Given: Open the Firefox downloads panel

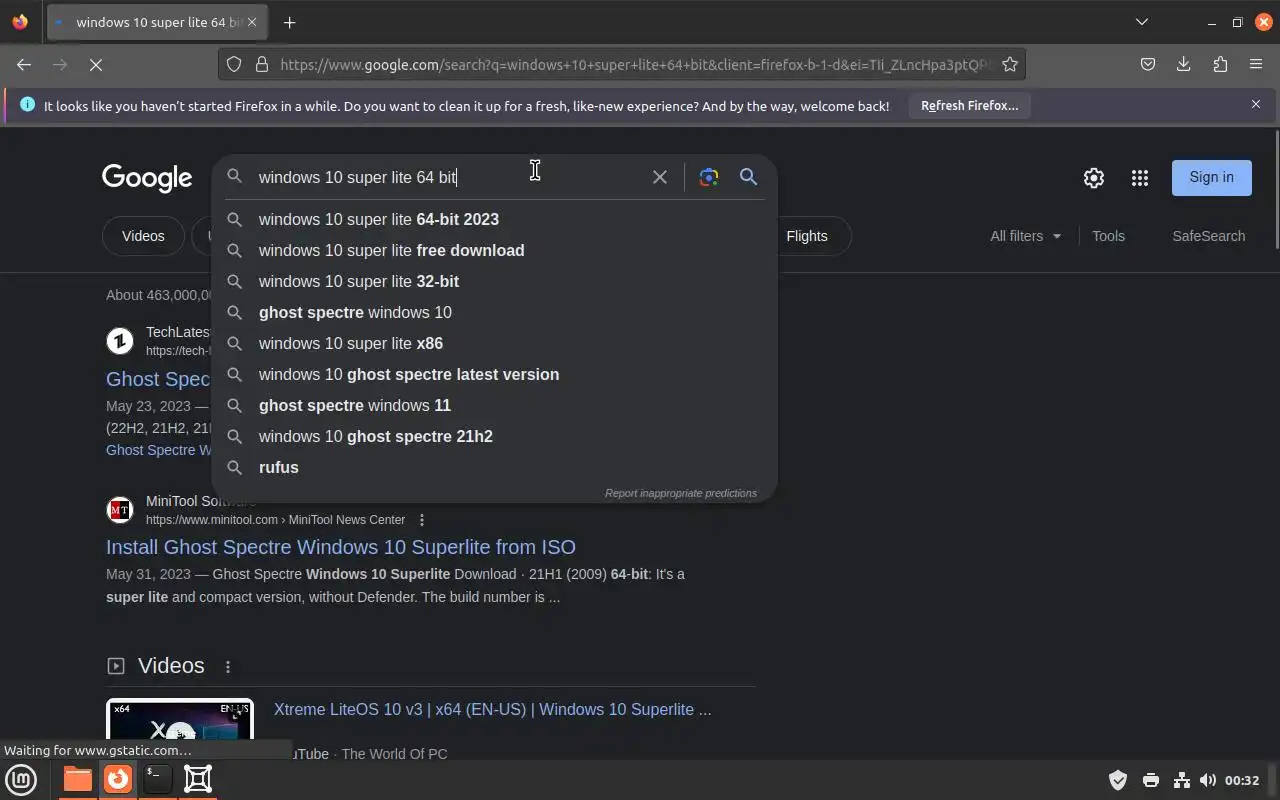Looking at the screenshot, I should 1184,64.
